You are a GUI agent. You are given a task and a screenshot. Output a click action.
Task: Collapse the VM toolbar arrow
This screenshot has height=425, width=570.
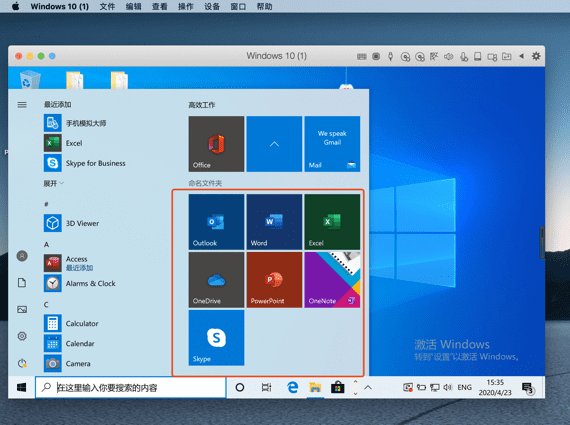click(x=522, y=56)
